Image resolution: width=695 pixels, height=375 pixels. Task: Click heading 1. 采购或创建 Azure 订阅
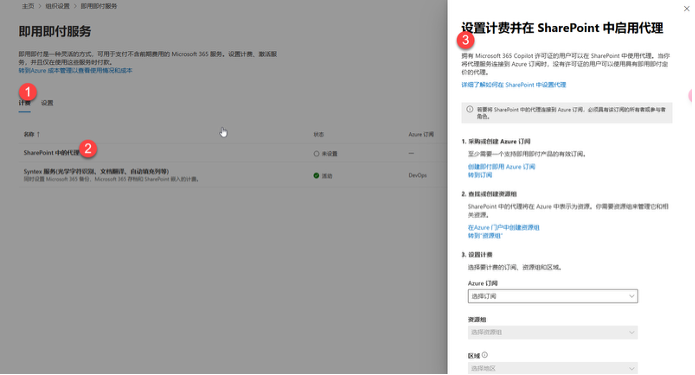point(496,141)
